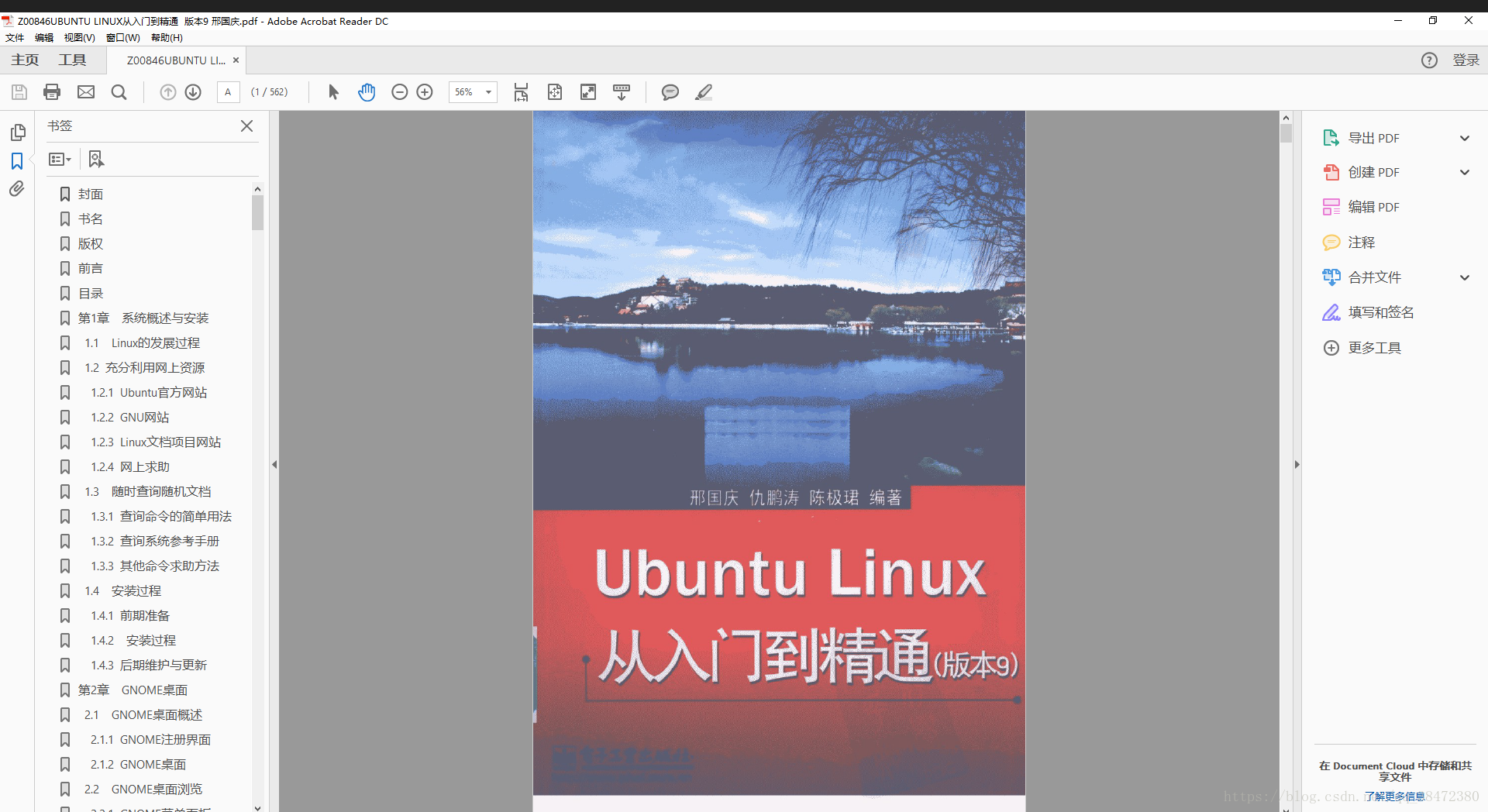Screen dimensions: 1488x812
Task: Collapse the left navigation pane arrow
Action: (274, 465)
